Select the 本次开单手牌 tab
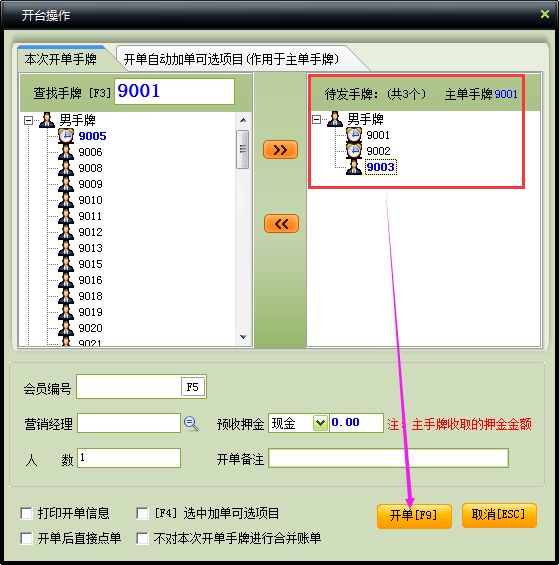 (61, 59)
